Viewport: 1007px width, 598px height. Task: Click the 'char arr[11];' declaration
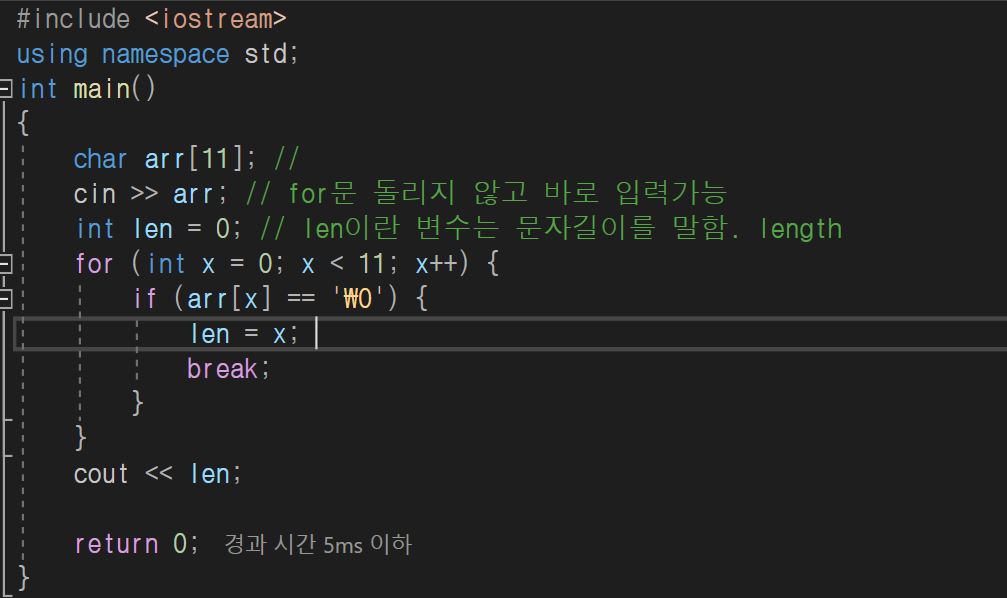point(164,159)
